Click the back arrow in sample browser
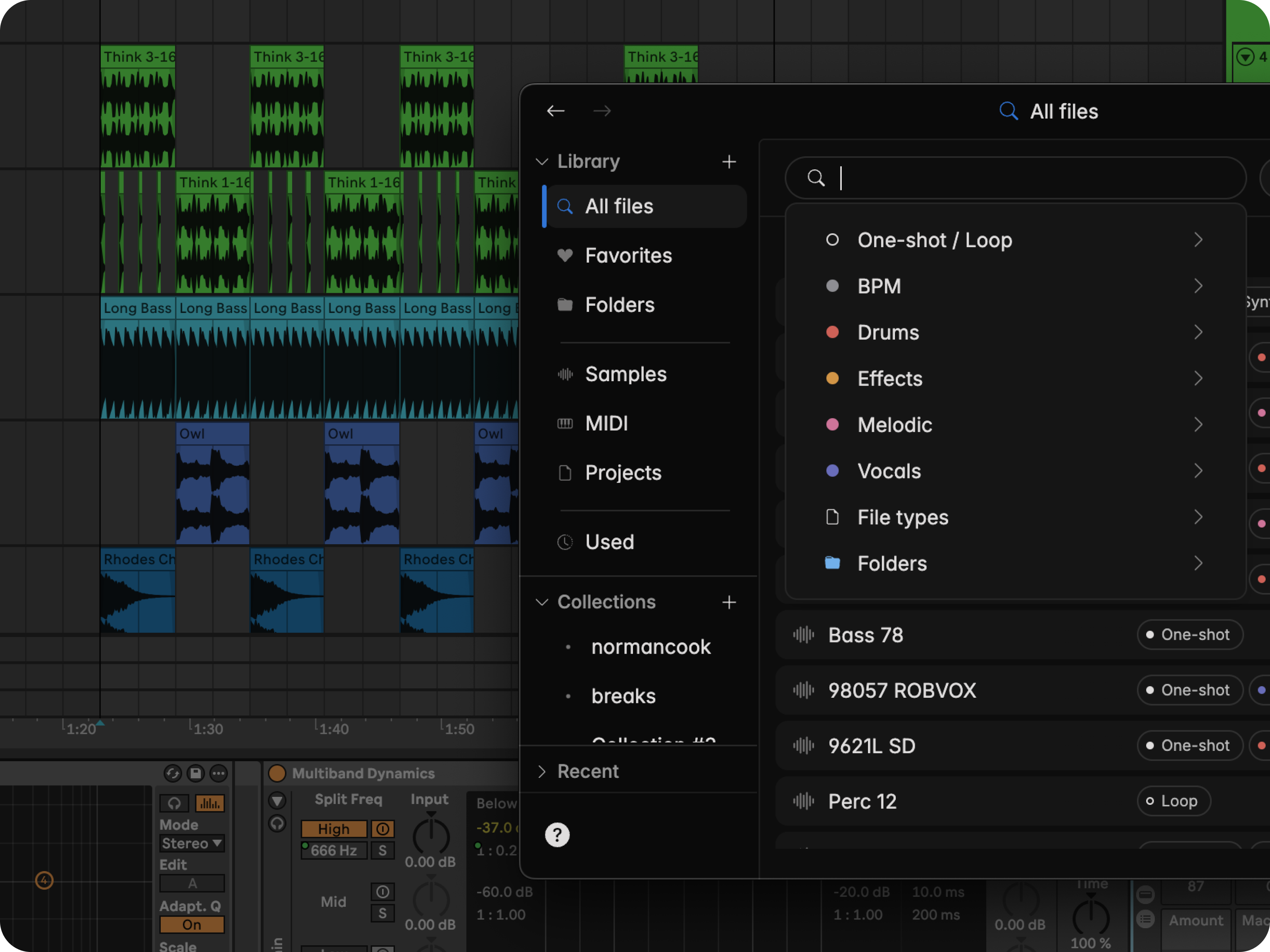This screenshot has width=1270, height=952. [555, 111]
